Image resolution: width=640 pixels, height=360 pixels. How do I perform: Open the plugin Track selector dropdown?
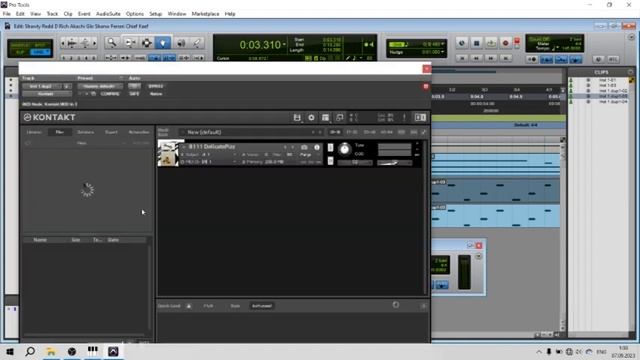[x=42, y=86]
